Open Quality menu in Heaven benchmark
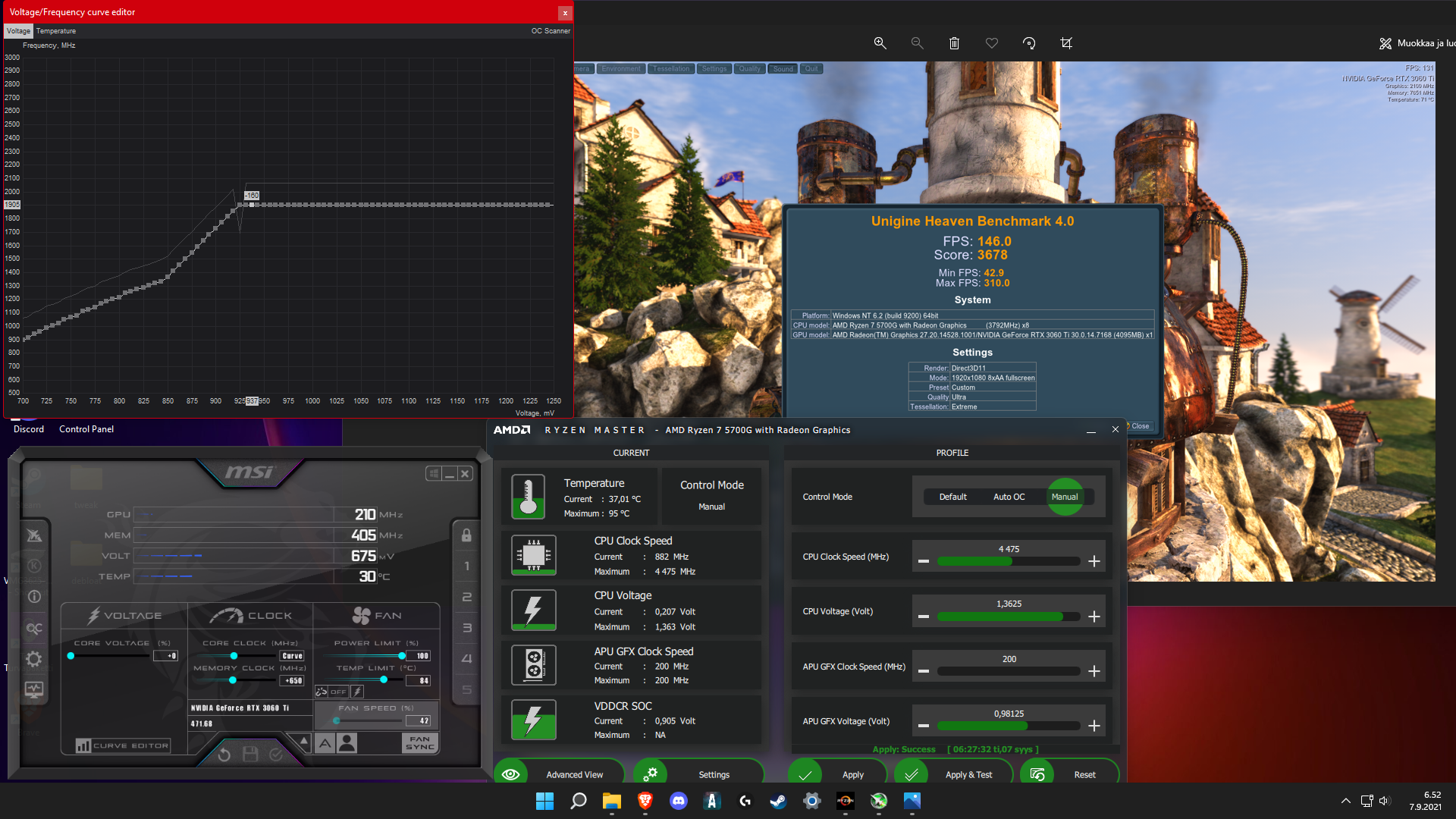 (x=749, y=69)
